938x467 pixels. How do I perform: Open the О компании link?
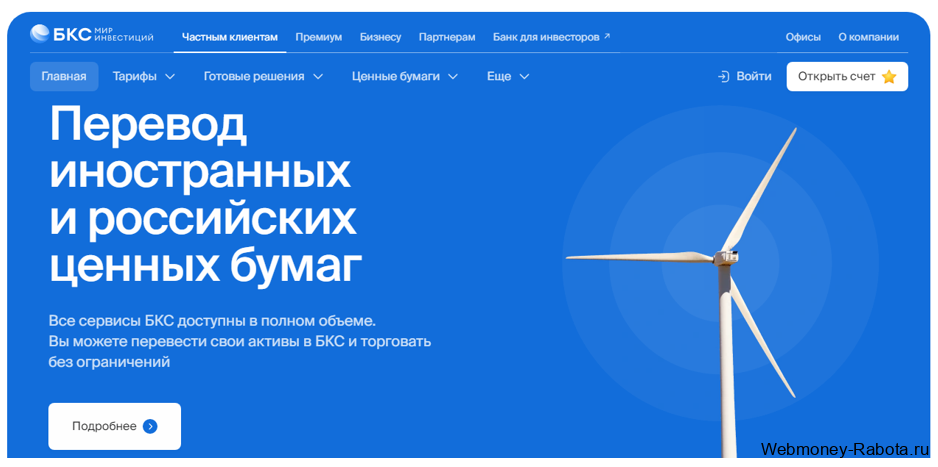pos(868,37)
